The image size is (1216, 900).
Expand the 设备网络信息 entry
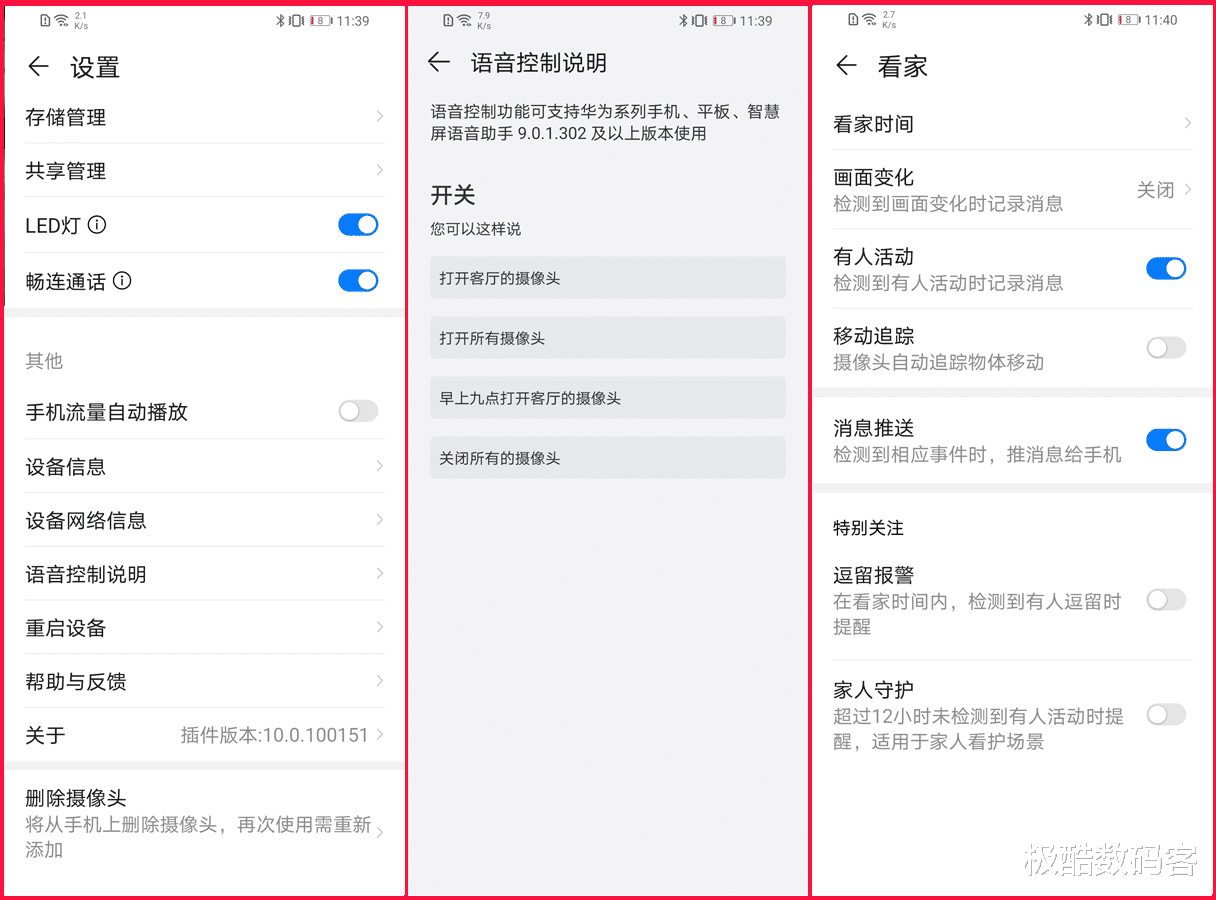pyautogui.click(x=200, y=519)
